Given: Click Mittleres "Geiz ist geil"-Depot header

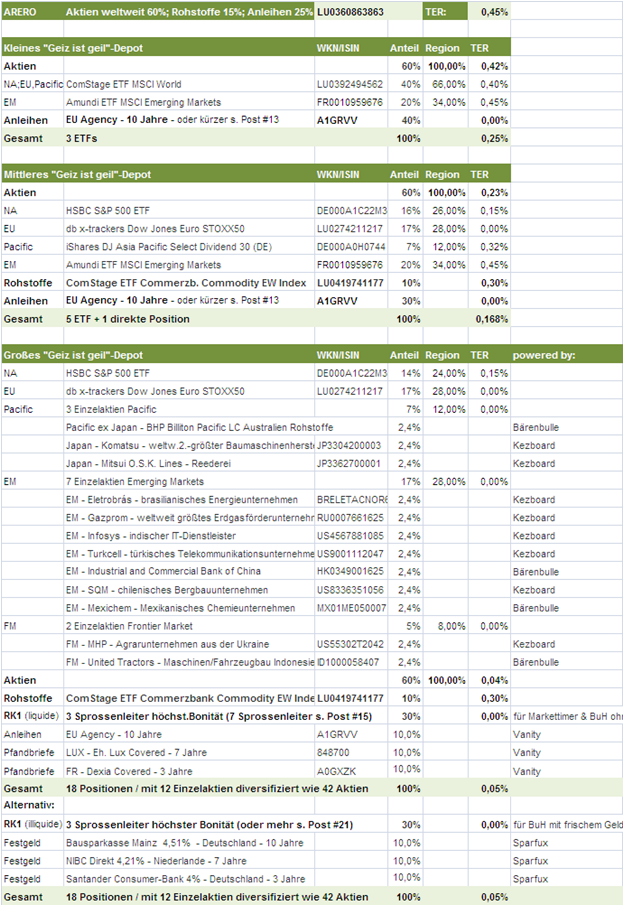Looking at the screenshot, I should point(77,174).
